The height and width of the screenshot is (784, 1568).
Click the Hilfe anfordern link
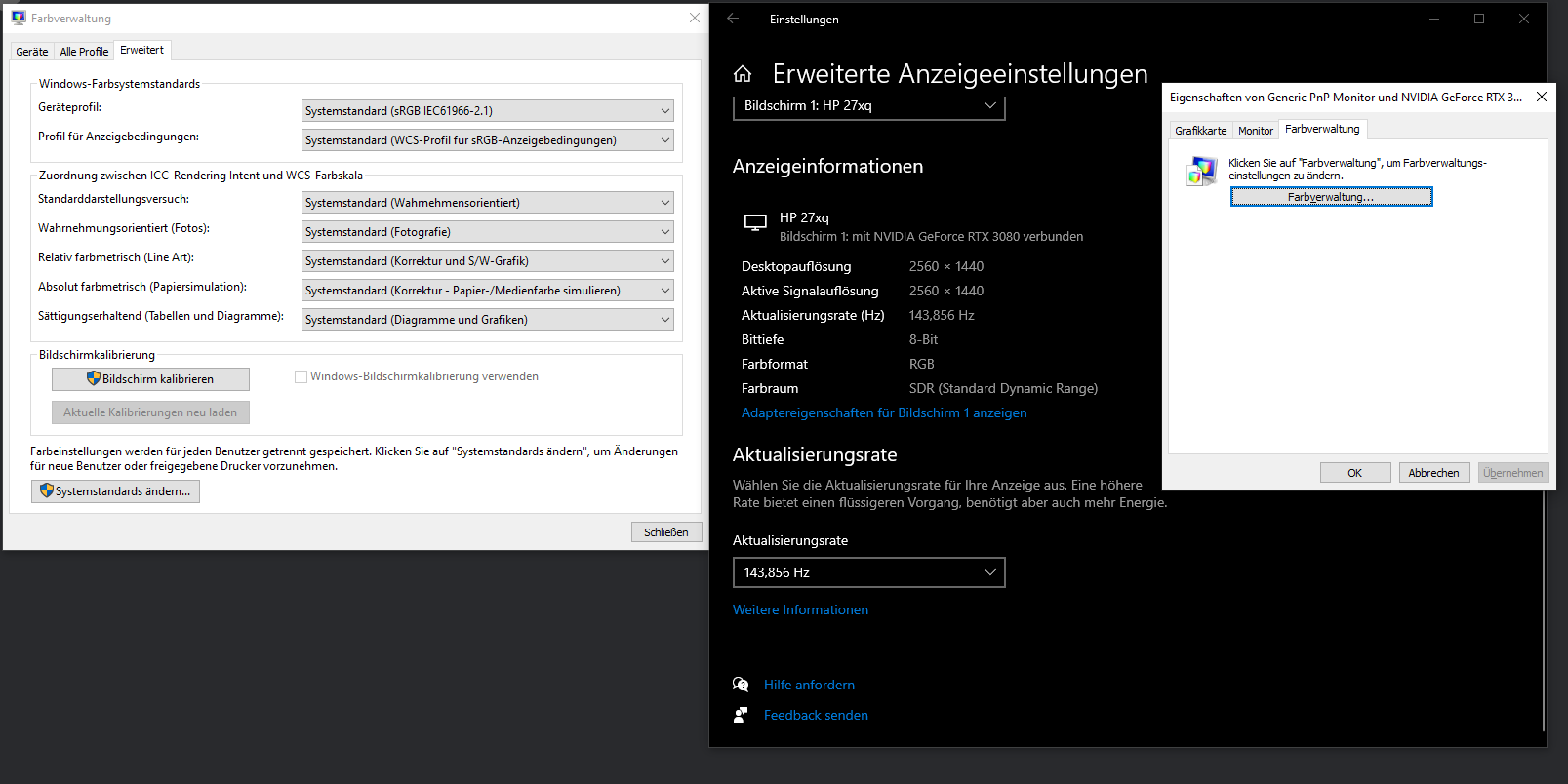click(809, 685)
